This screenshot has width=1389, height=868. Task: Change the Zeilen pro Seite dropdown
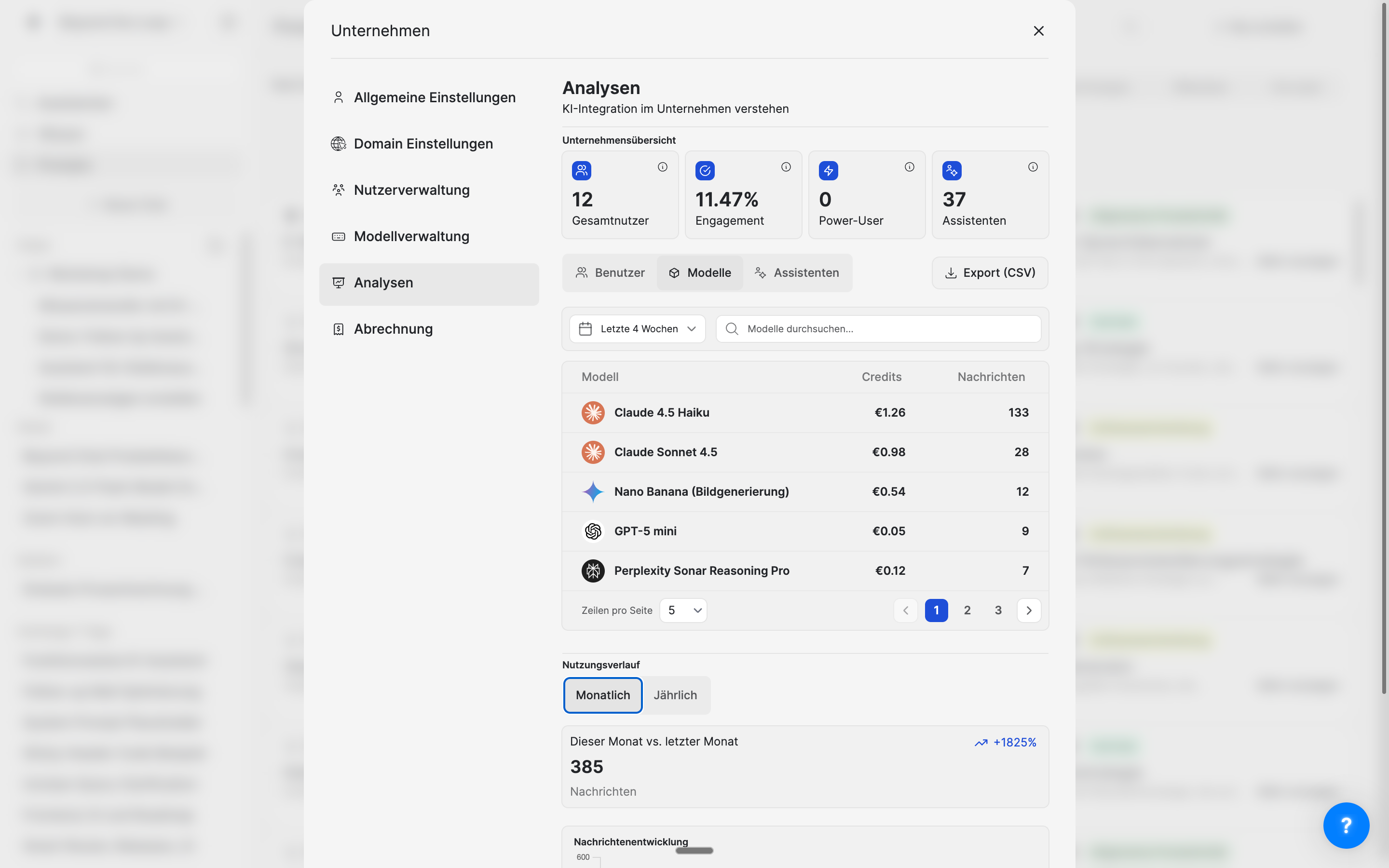coord(683,610)
